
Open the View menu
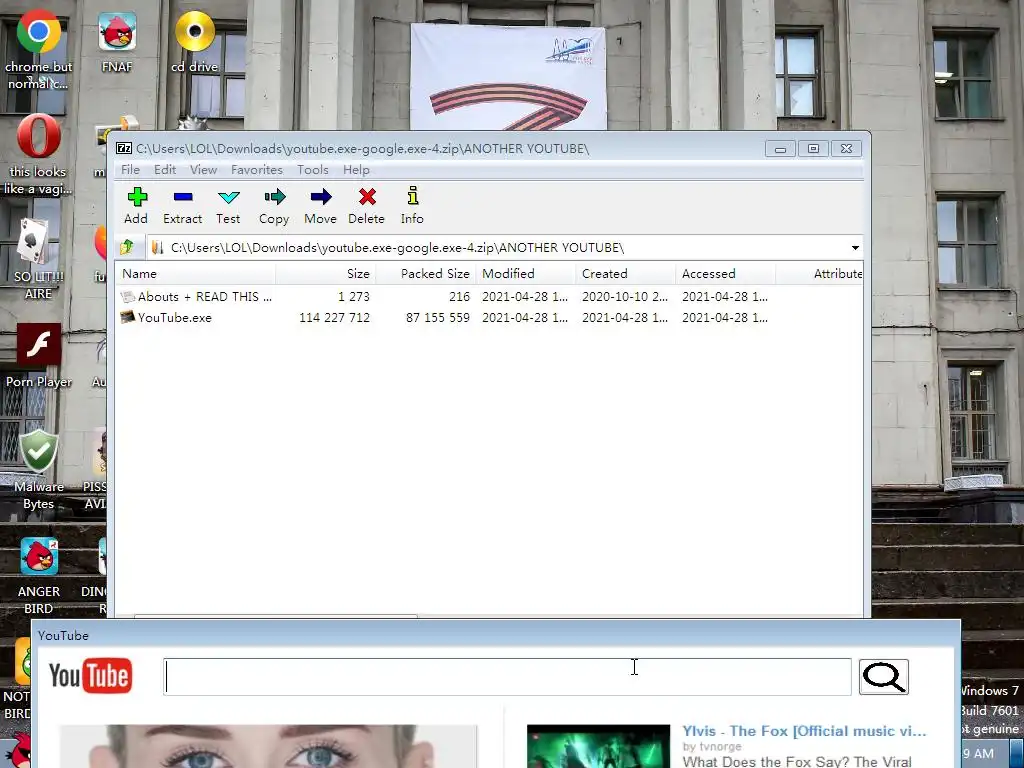203,170
